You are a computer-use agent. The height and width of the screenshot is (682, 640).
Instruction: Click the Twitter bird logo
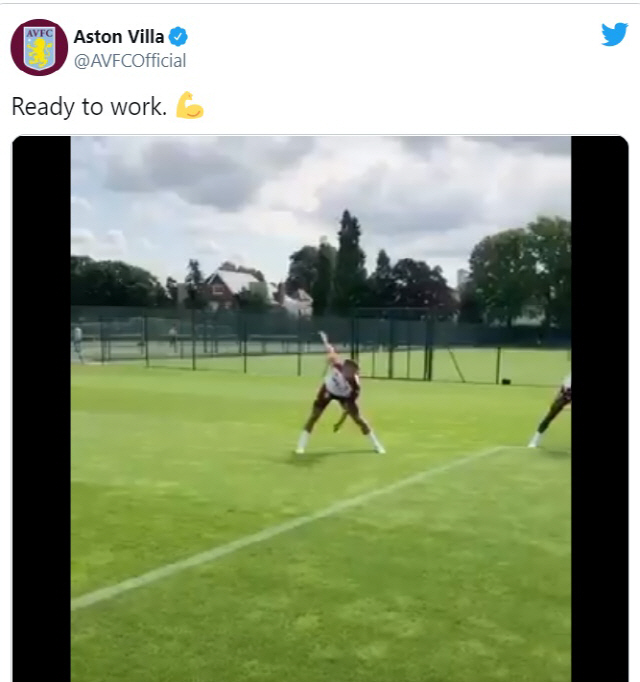pos(614,34)
